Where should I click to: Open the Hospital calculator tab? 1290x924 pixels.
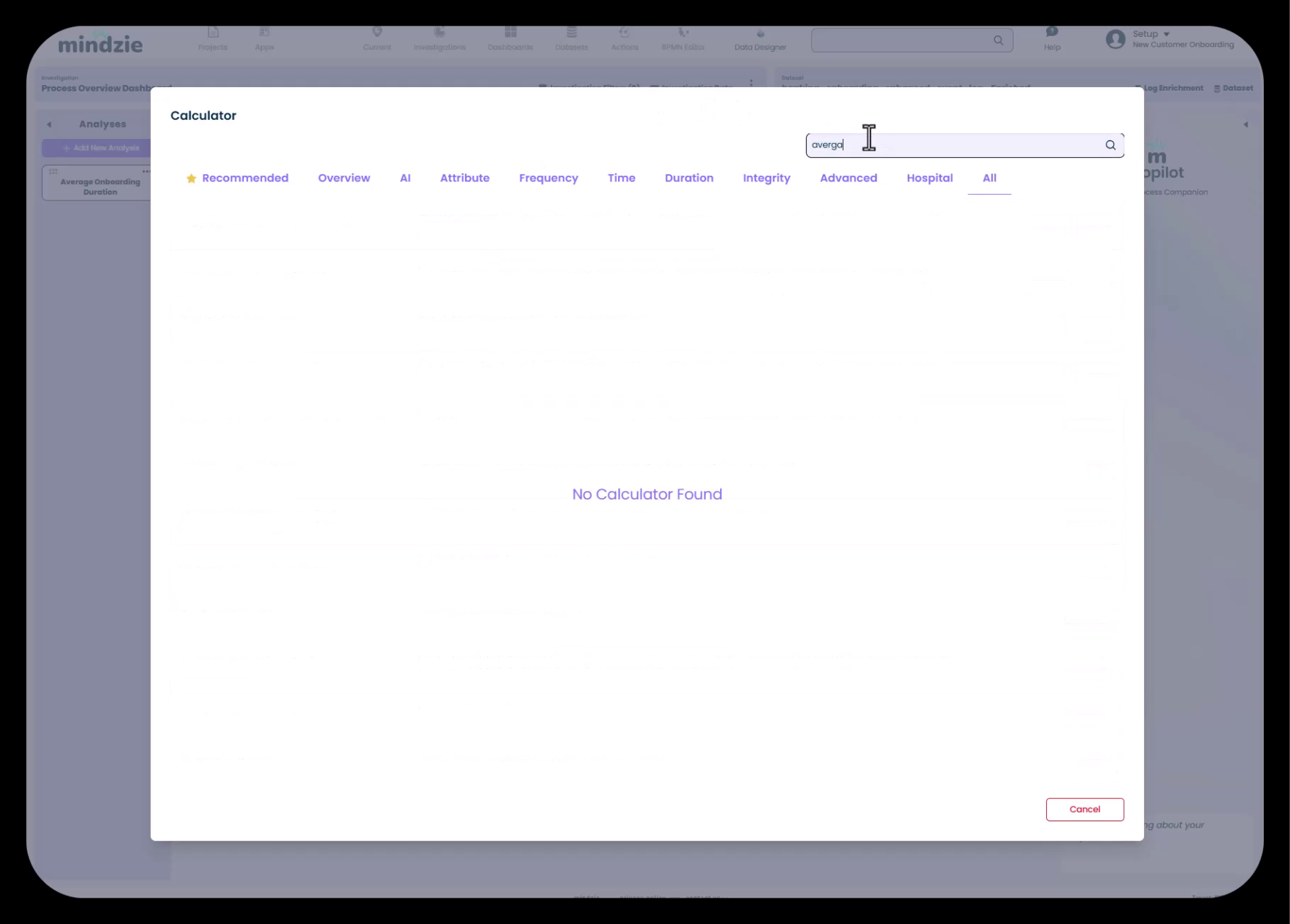pyautogui.click(x=929, y=178)
